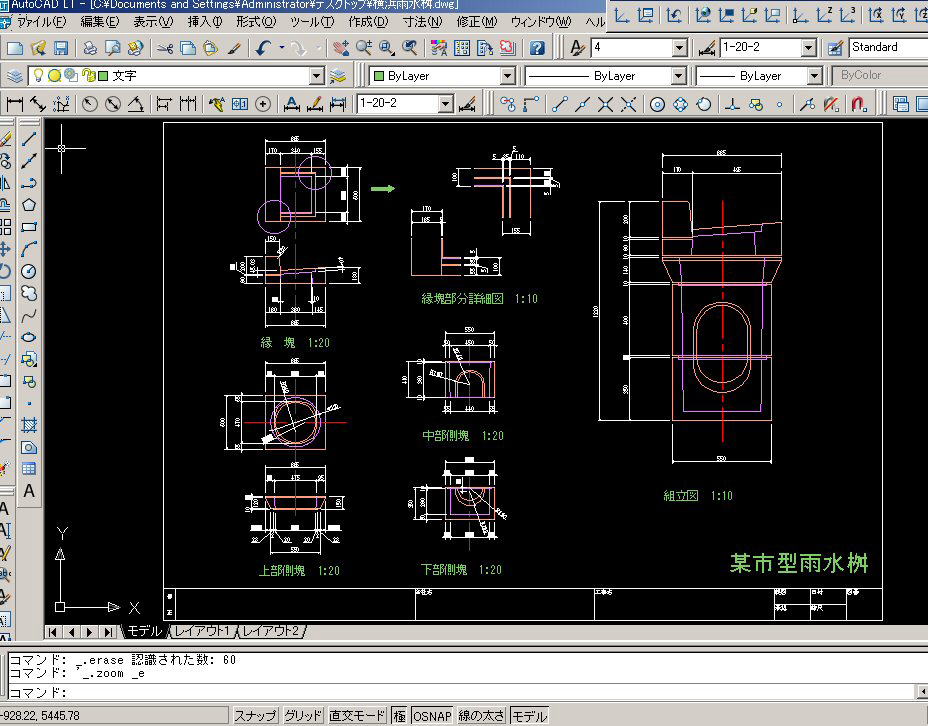Viewport: 928px width, 726px height.
Task: Activate Match Properties brush icon
Action: tap(234, 48)
